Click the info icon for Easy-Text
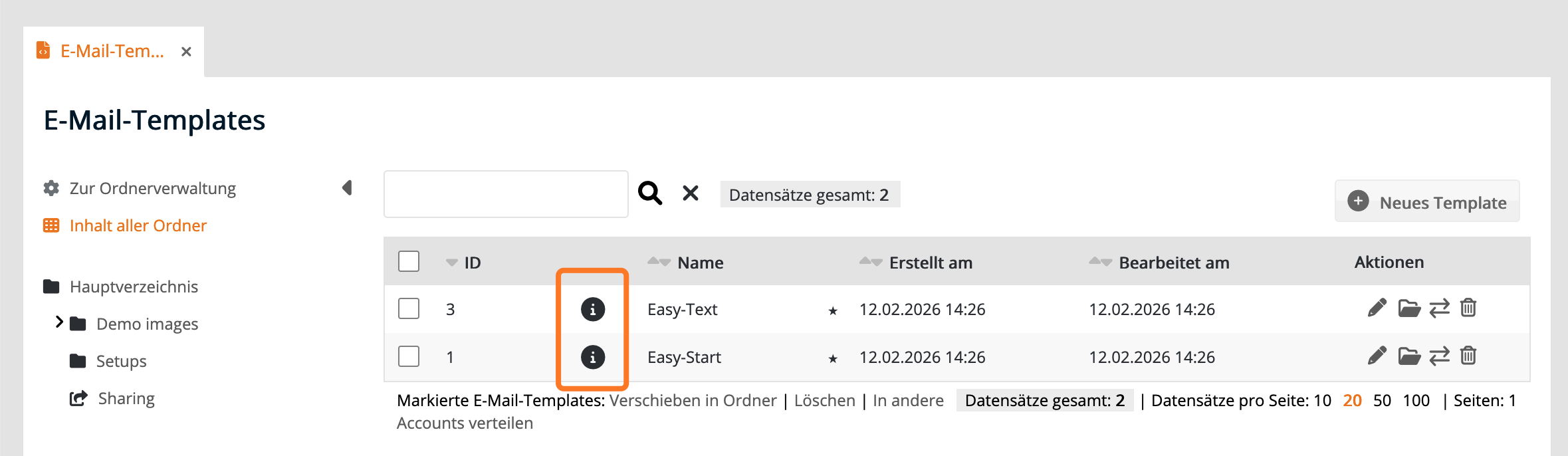Screen dimensions: 1568x456 coord(592,309)
